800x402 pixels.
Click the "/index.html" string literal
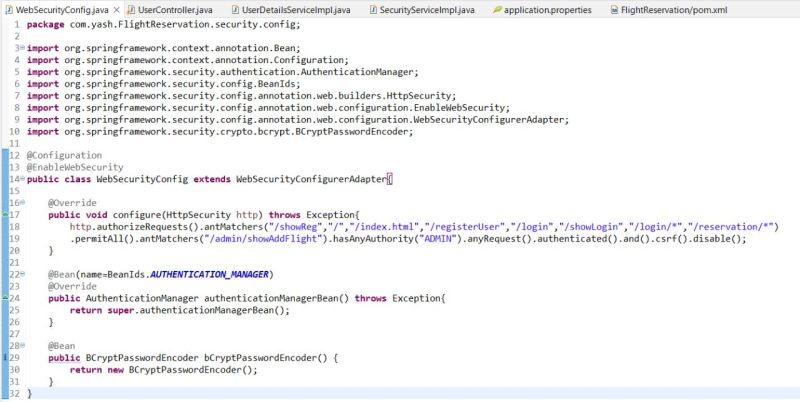pyautogui.click(x=384, y=227)
